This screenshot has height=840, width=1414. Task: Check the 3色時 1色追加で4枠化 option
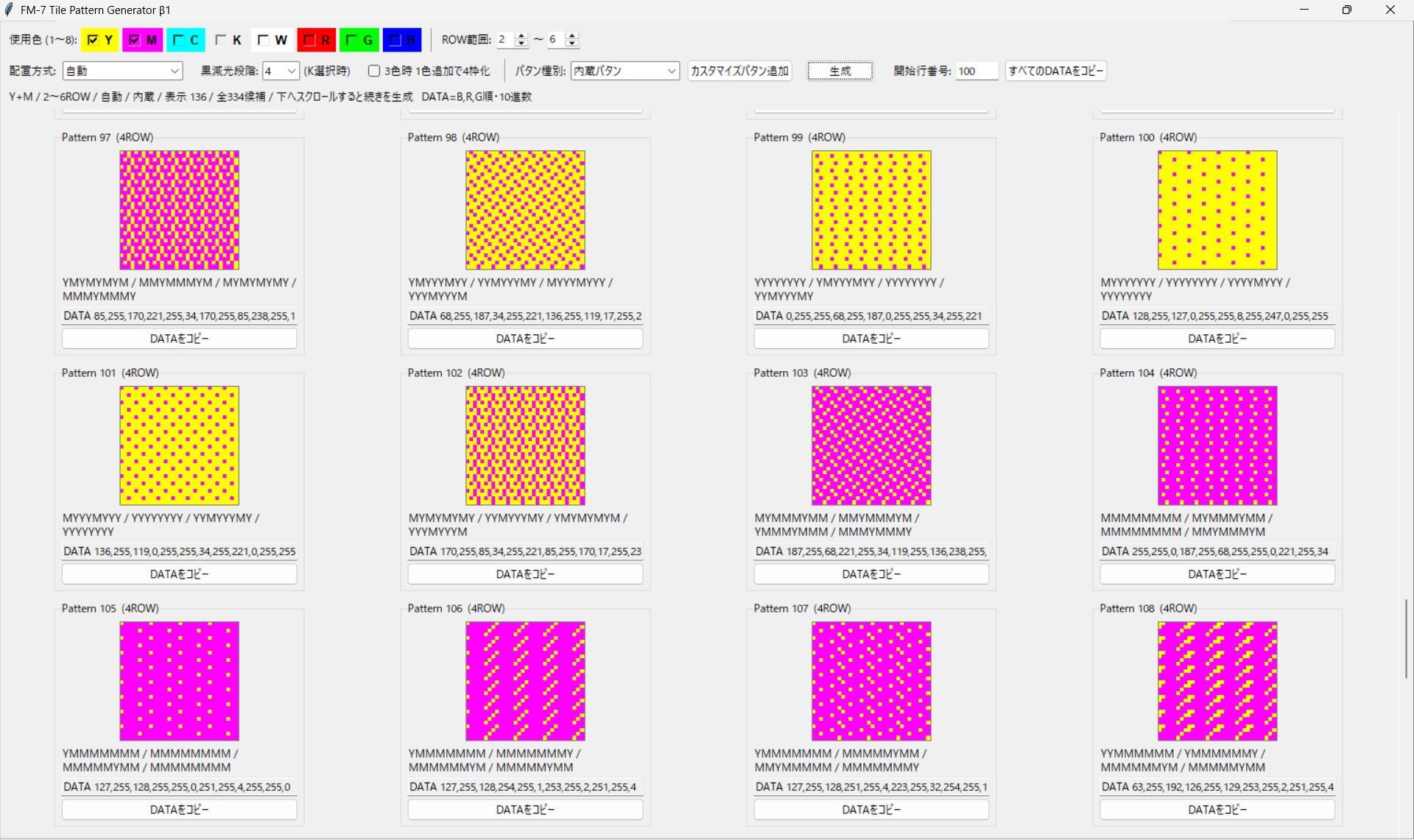point(429,71)
